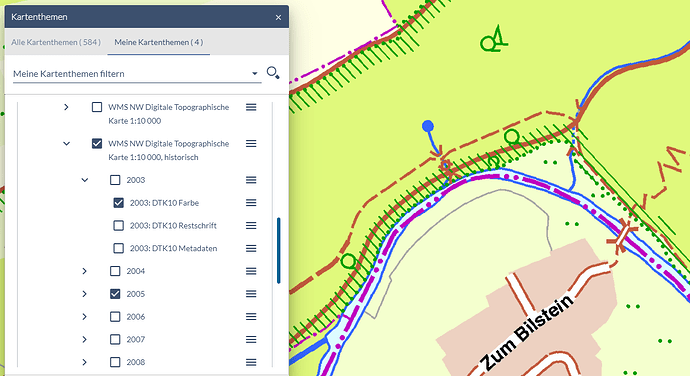This screenshot has height=376, width=690.
Task: Switch to Alle Kartenthemen (584) tab
Action: 56,42
